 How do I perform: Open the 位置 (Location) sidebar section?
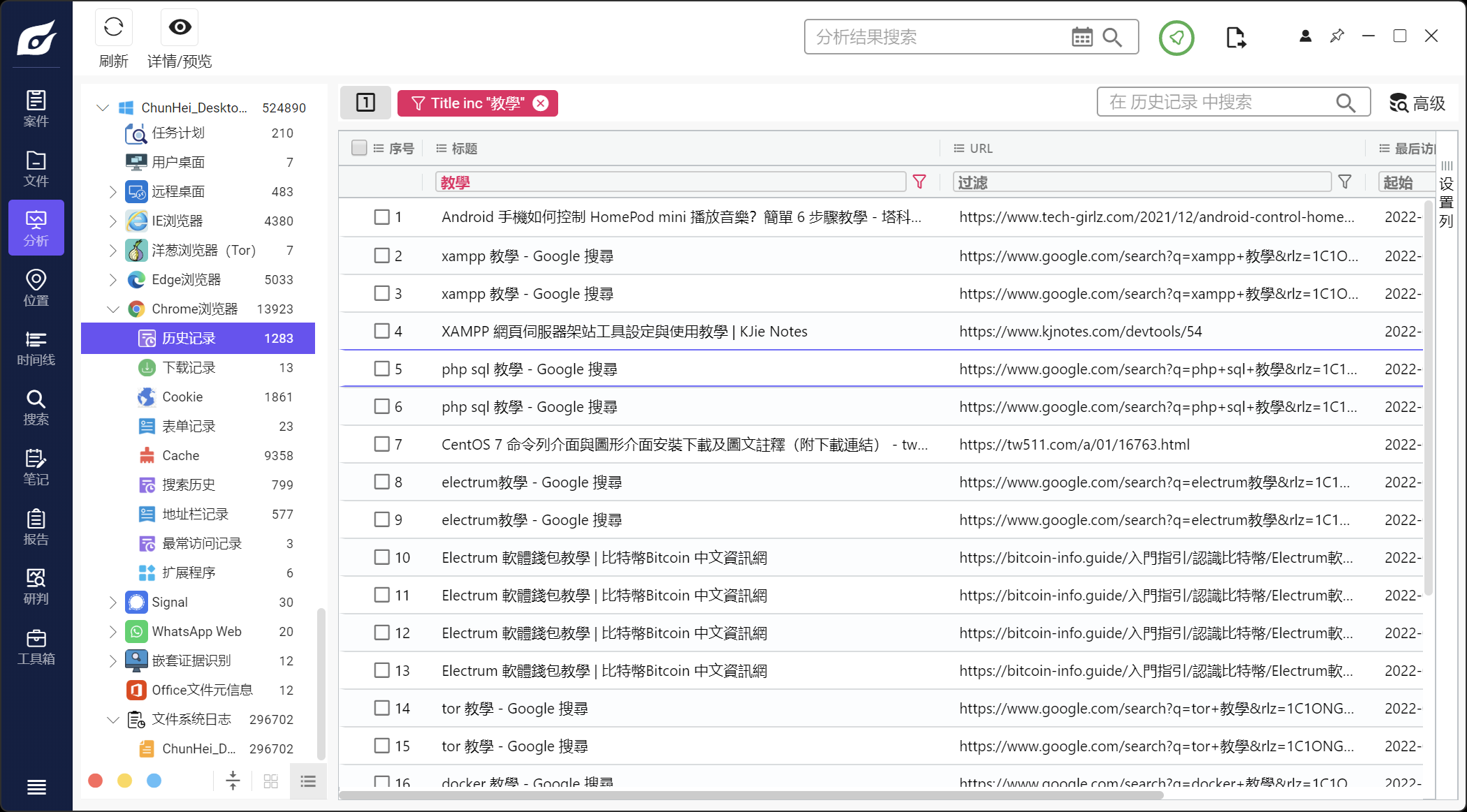[36, 288]
